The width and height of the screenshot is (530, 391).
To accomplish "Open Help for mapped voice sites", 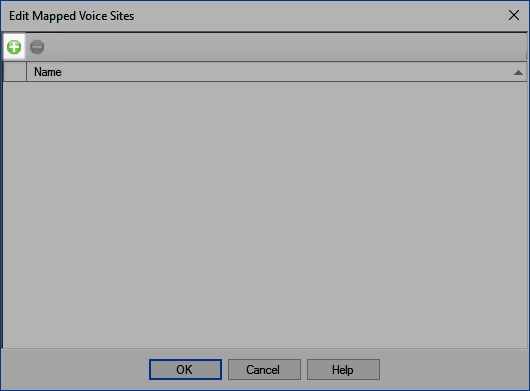I will pyautogui.click(x=343, y=369).
